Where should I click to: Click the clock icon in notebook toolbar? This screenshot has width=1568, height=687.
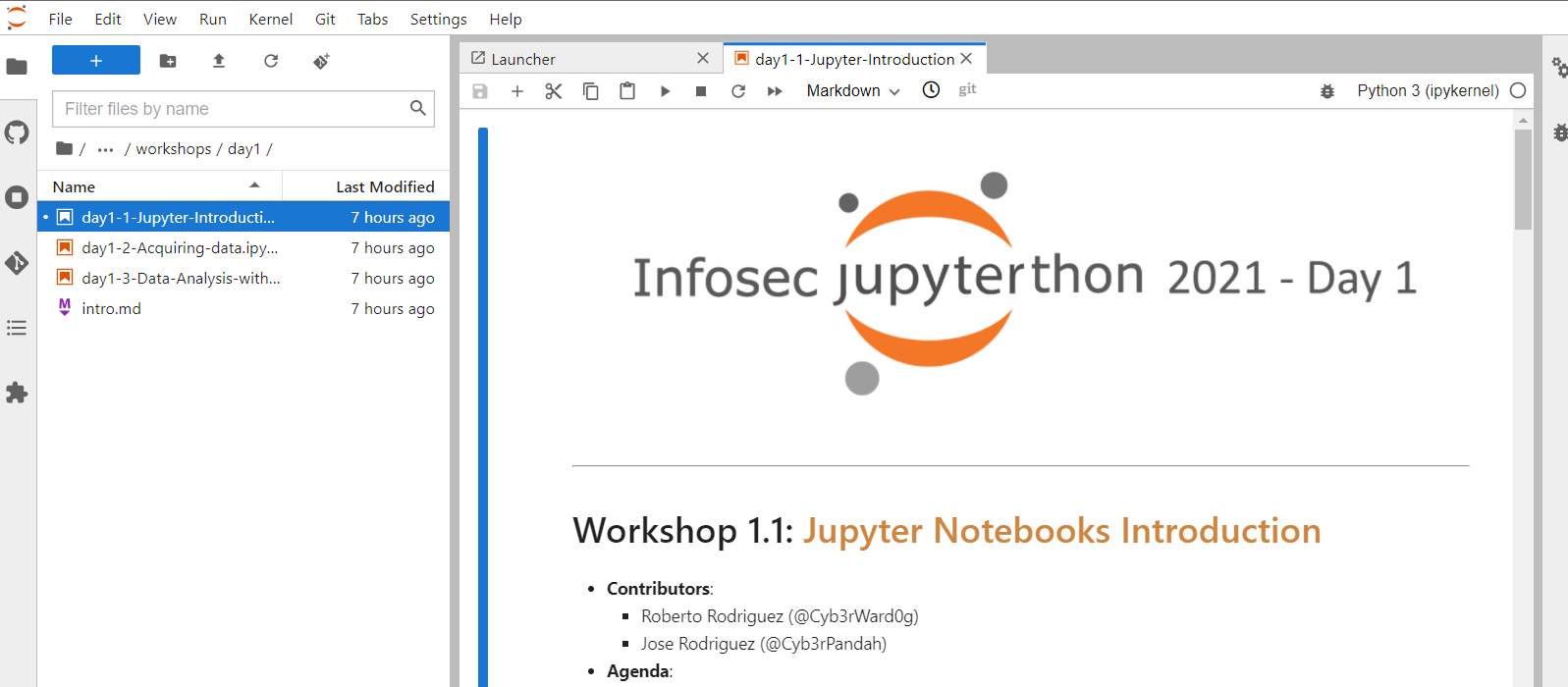(931, 90)
